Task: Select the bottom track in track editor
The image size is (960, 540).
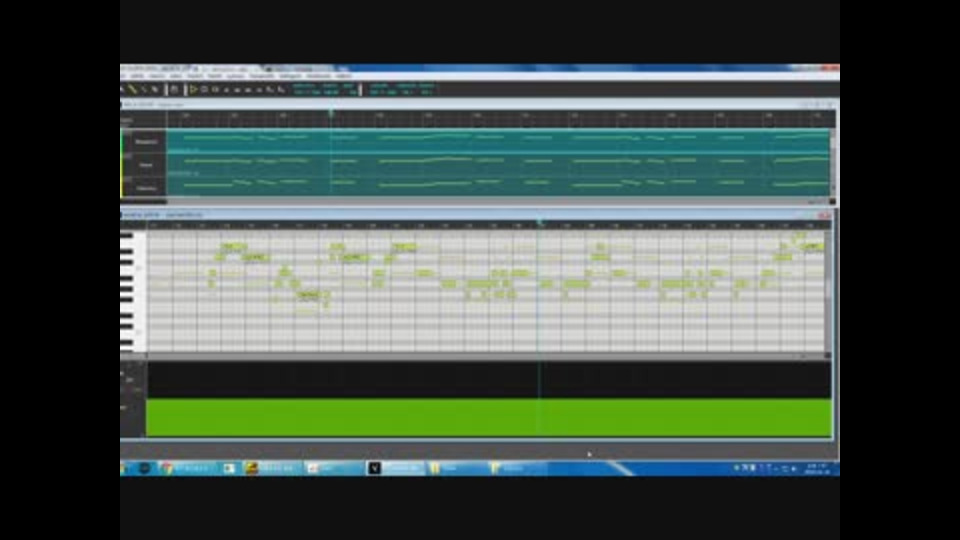Action: (x=146, y=187)
